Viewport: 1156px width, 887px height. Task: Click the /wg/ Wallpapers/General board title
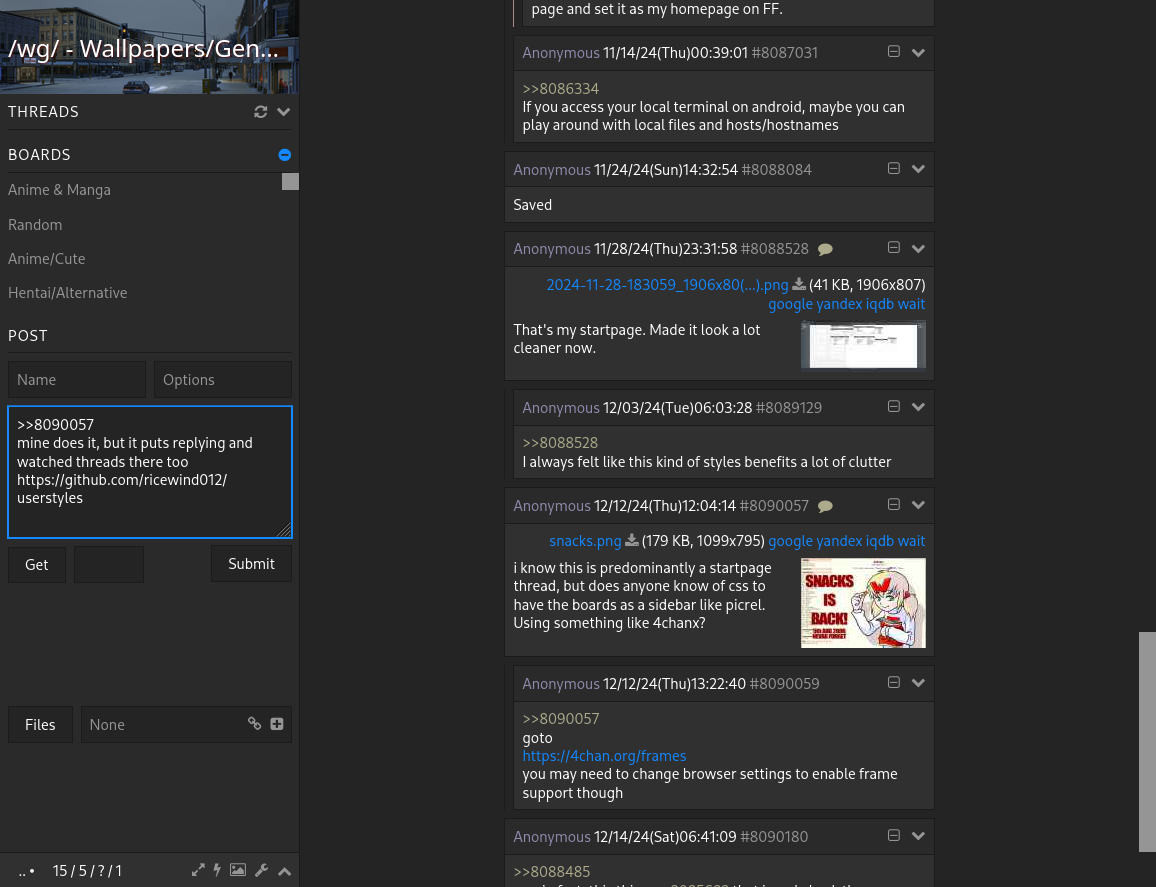click(x=144, y=48)
